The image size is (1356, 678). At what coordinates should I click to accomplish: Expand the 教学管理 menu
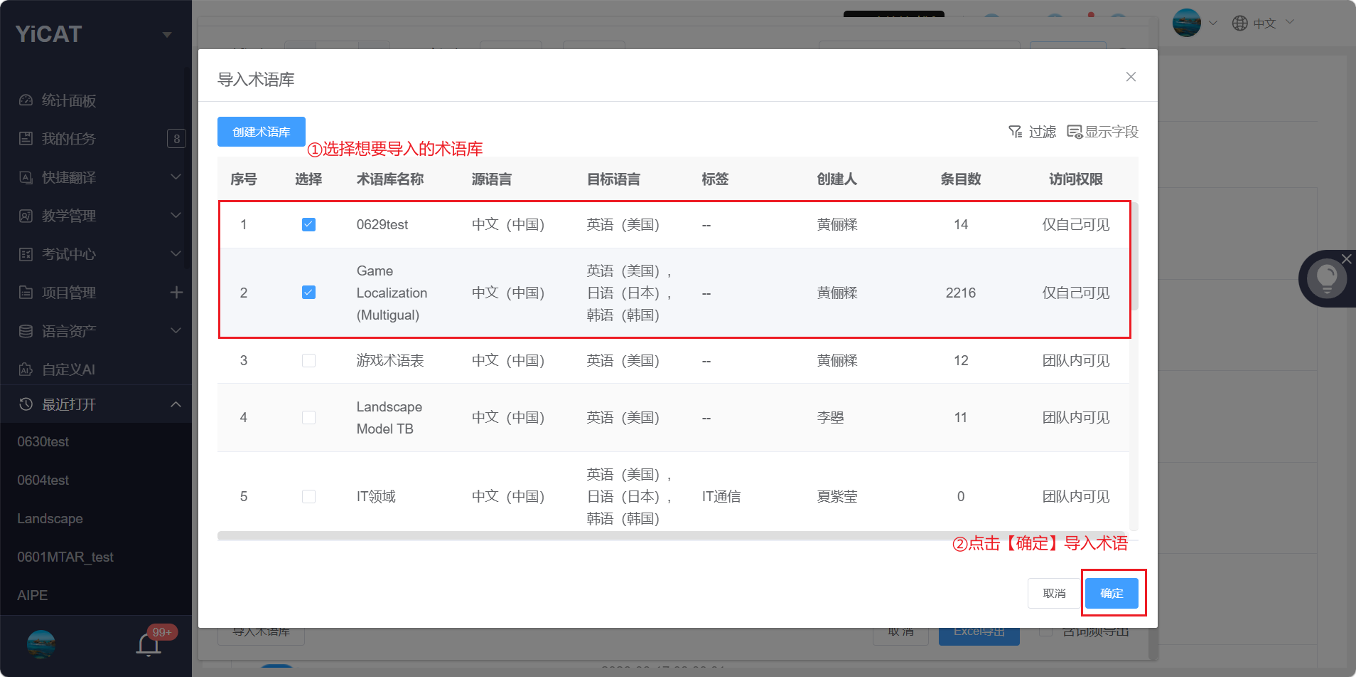[x=176, y=215]
